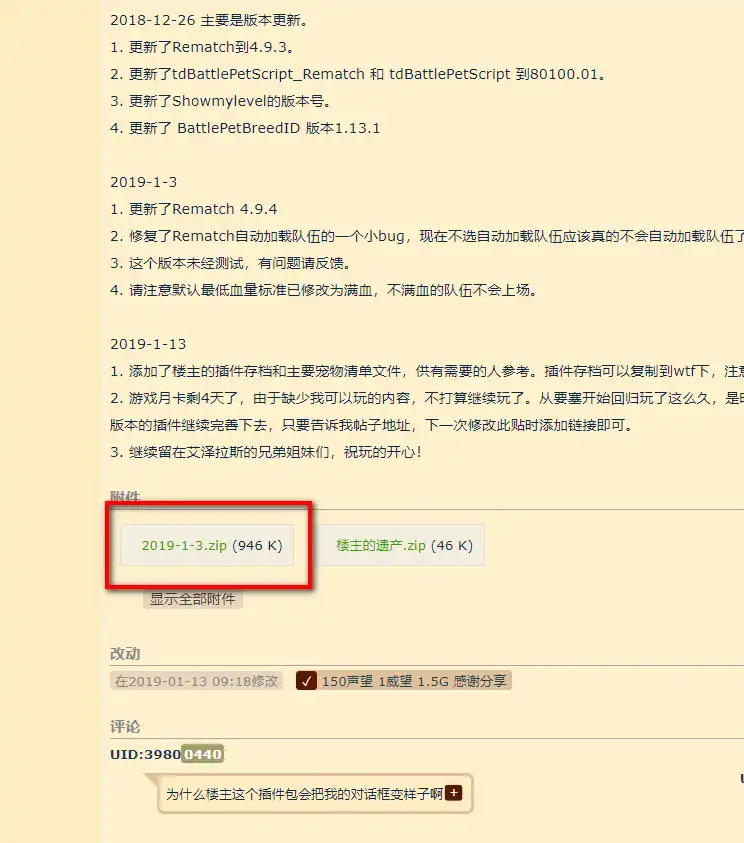Click the 评论 section heading
Viewport: 744px width, 843px height.
point(125,726)
